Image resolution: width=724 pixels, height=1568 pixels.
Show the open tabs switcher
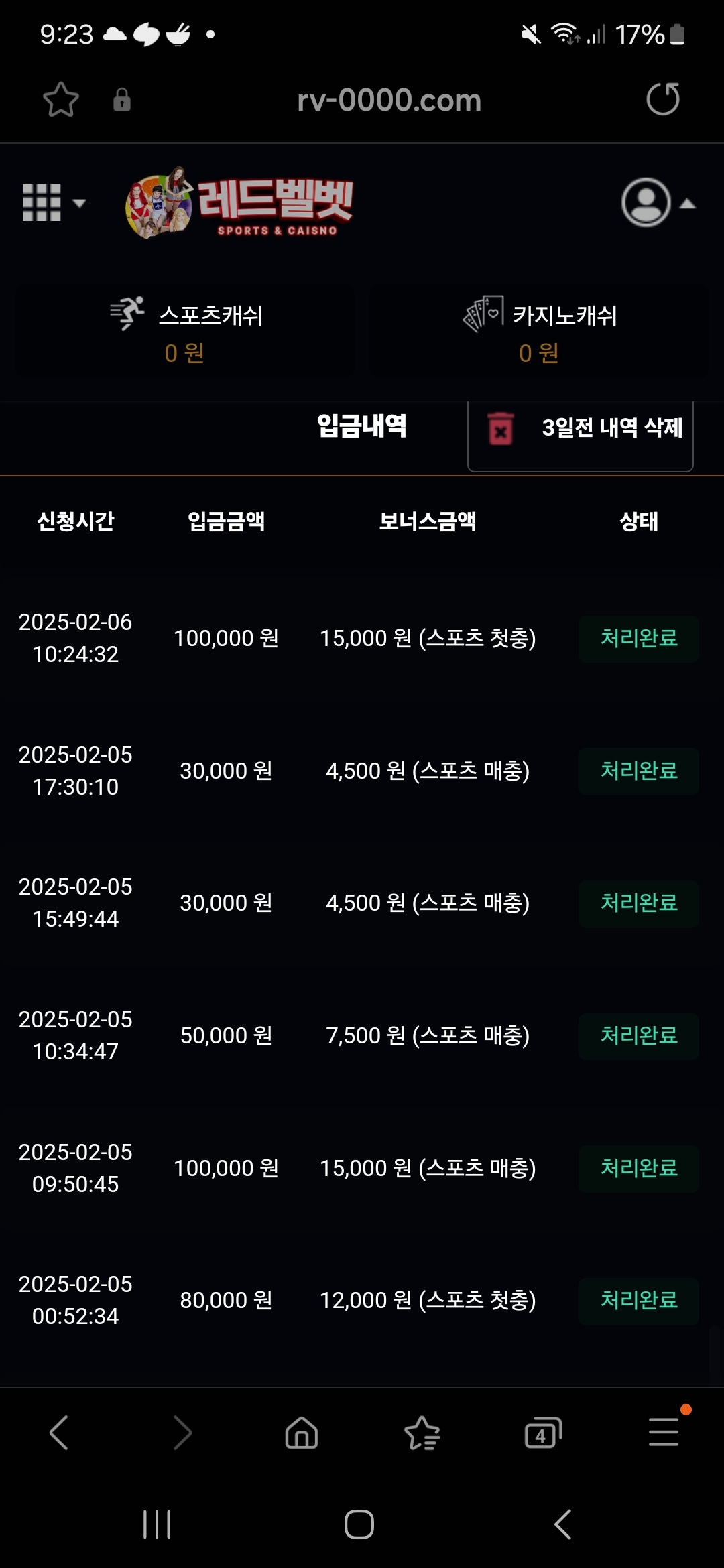coord(542,1433)
